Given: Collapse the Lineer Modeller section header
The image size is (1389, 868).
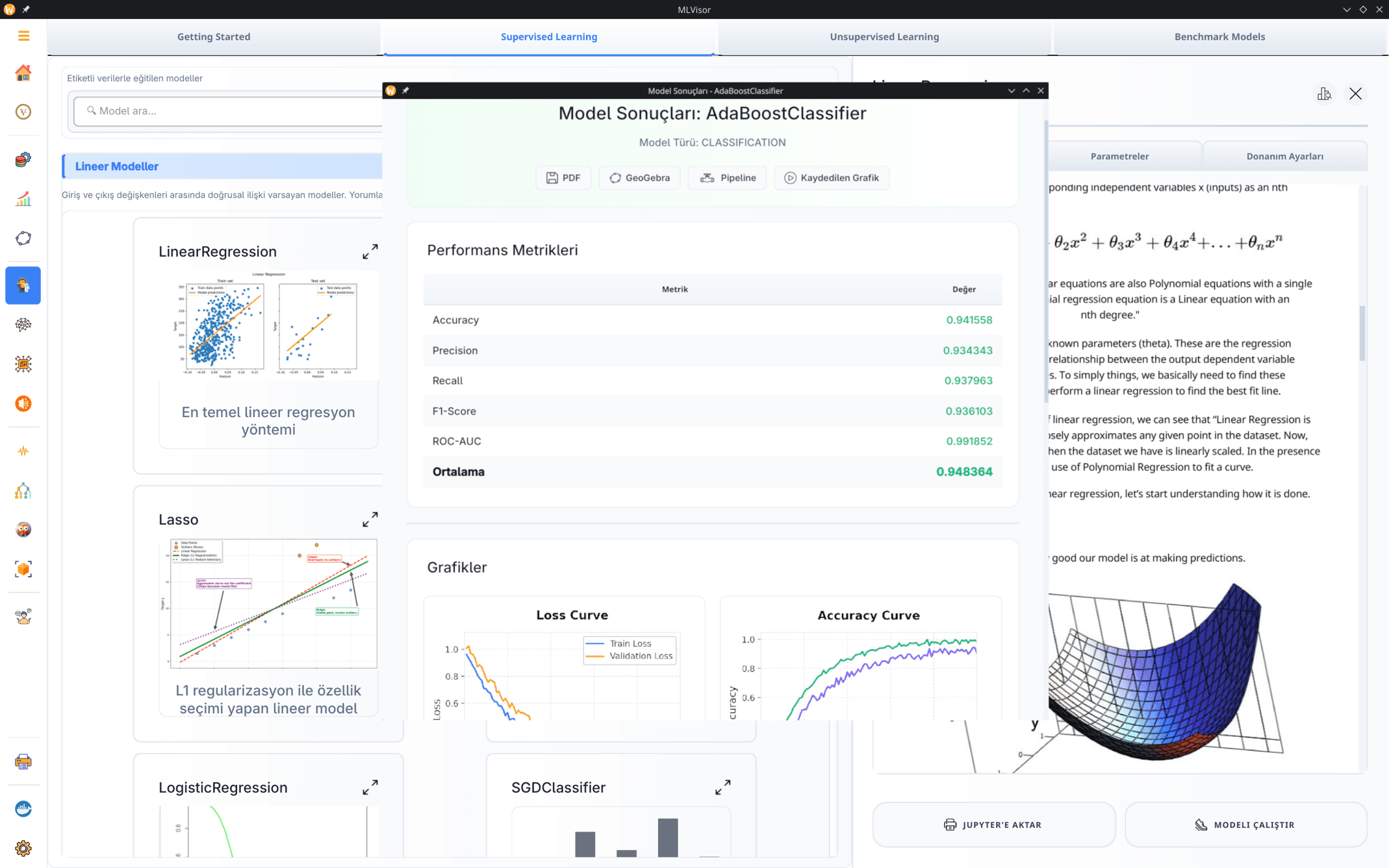Looking at the screenshot, I should click(x=222, y=166).
